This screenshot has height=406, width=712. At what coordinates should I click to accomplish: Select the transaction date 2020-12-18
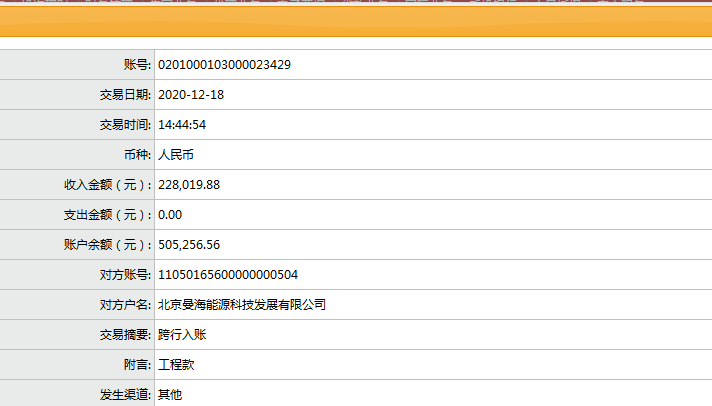[x=193, y=95]
